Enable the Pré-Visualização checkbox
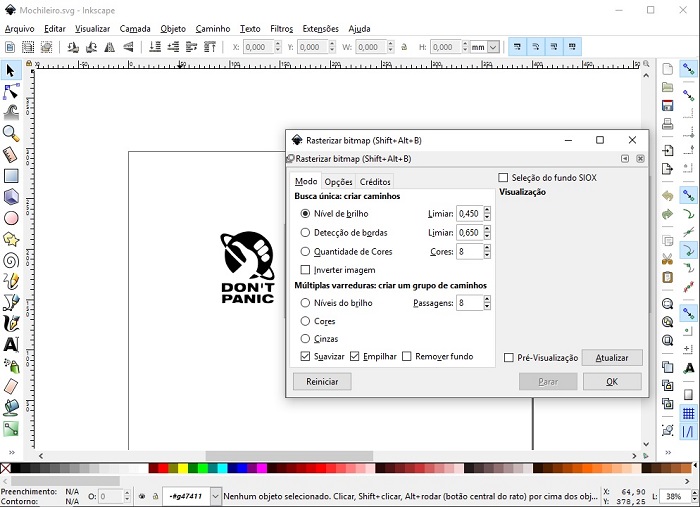The image size is (700, 507). point(508,357)
